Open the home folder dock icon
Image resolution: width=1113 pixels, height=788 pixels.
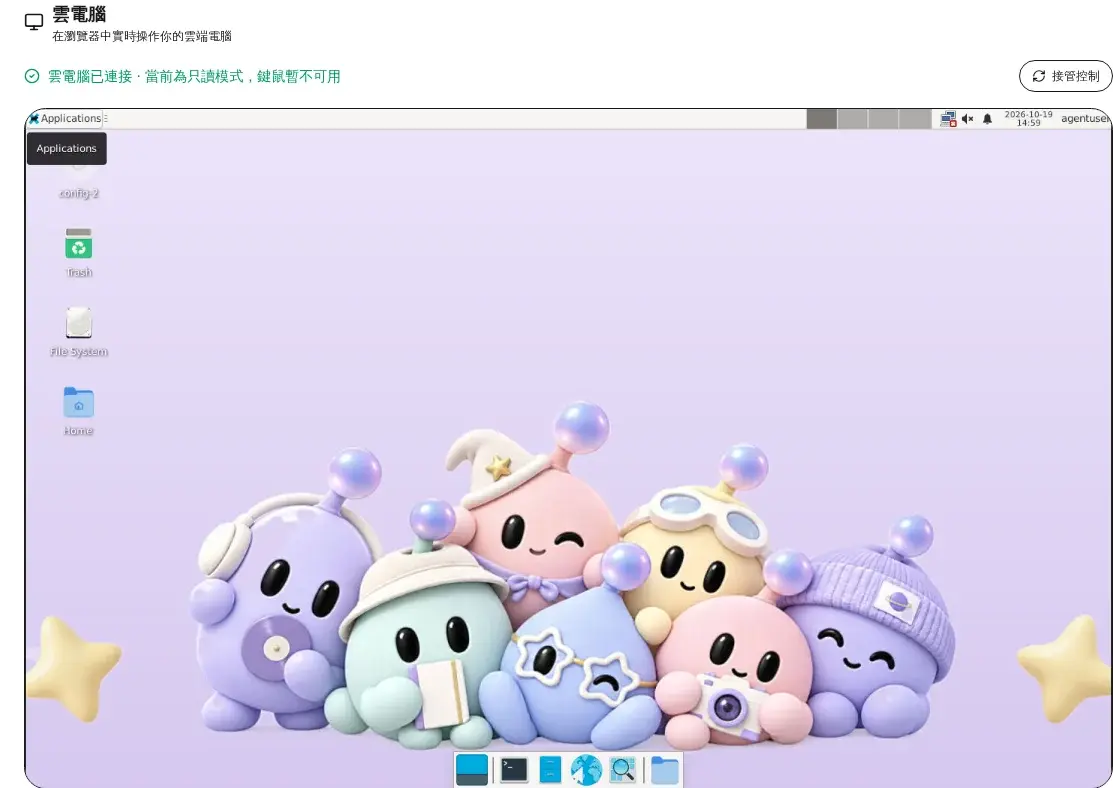[664, 770]
